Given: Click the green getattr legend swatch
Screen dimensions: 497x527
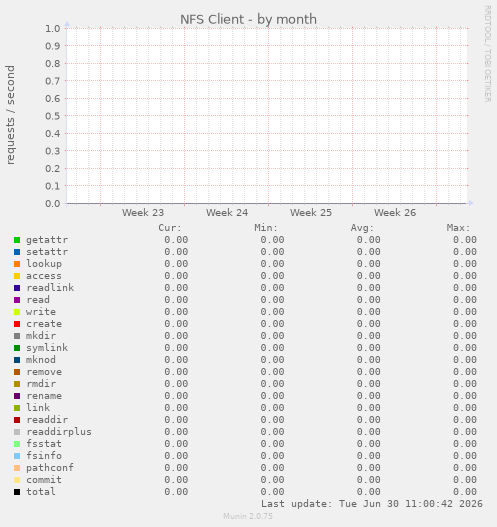Looking at the screenshot, I should point(17,240).
